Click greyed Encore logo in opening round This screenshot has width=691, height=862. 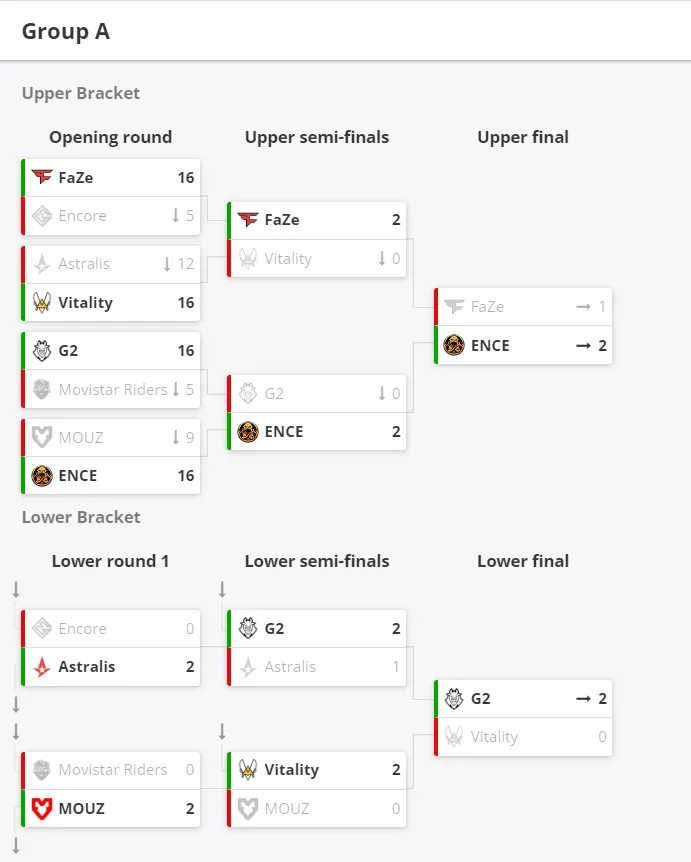pos(42,216)
